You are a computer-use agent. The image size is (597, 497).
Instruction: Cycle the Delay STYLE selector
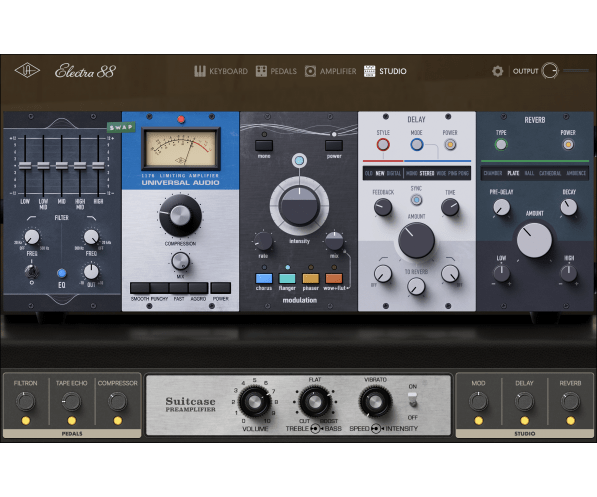coord(383,145)
